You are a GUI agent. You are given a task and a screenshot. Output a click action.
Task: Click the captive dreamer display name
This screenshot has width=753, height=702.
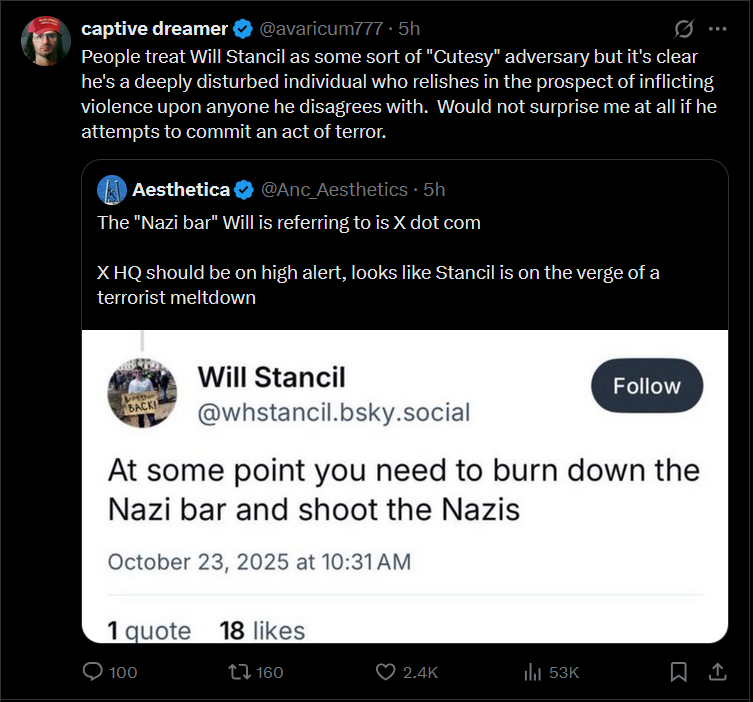(x=154, y=29)
